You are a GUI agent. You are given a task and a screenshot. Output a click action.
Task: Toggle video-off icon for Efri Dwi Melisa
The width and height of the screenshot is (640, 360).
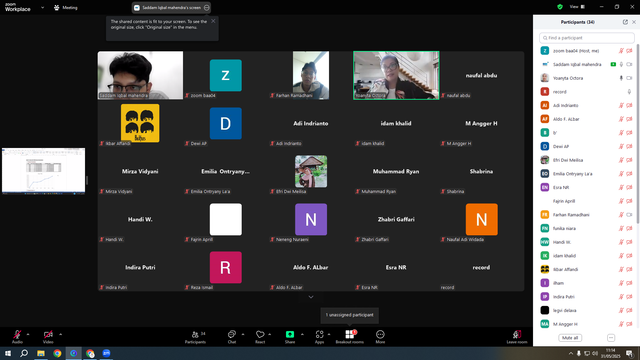[629, 160]
